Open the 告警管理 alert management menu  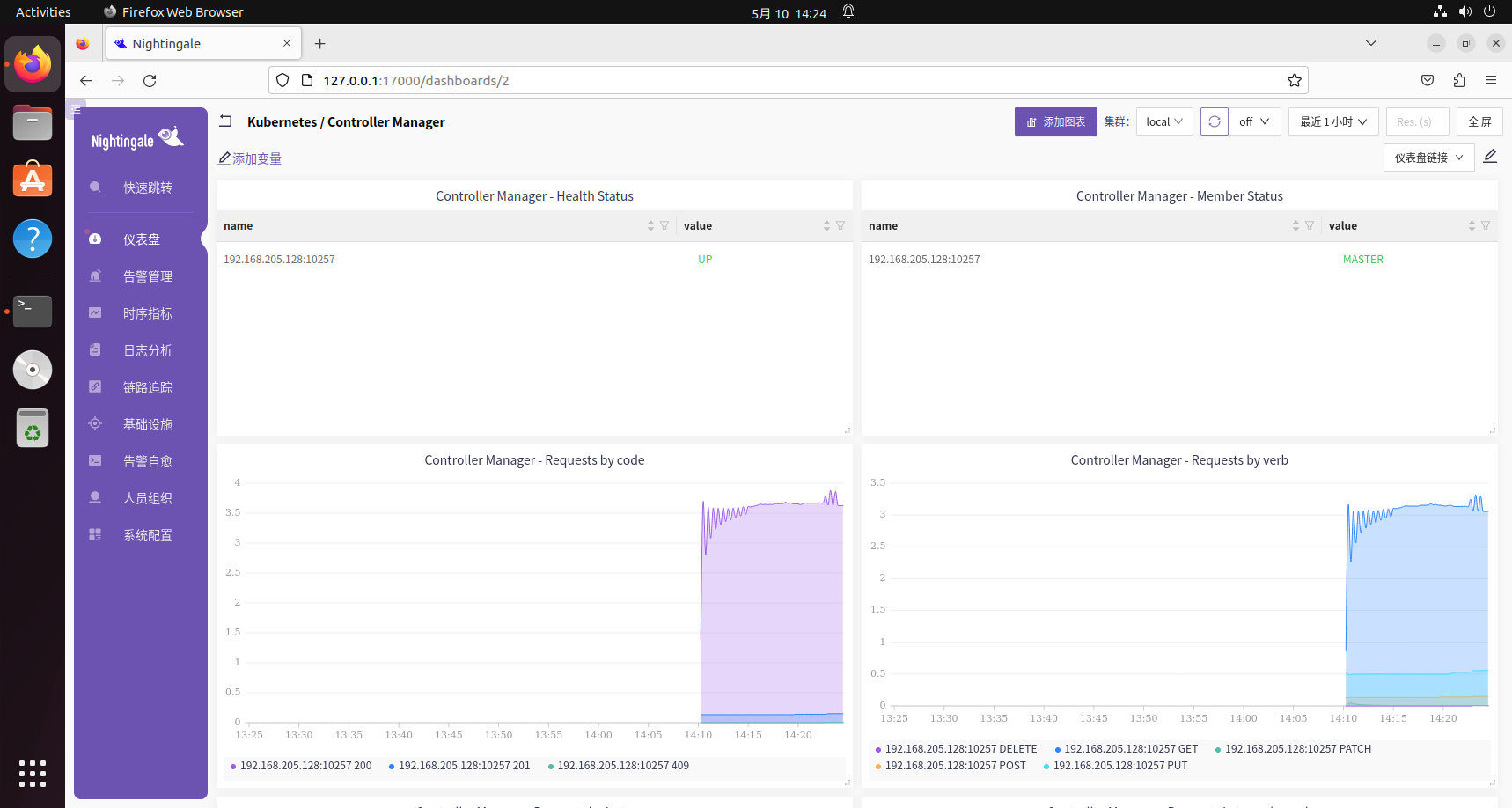click(x=147, y=276)
